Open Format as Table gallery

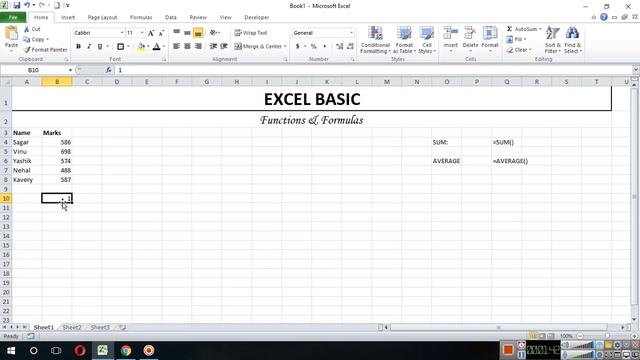[404, 40]
